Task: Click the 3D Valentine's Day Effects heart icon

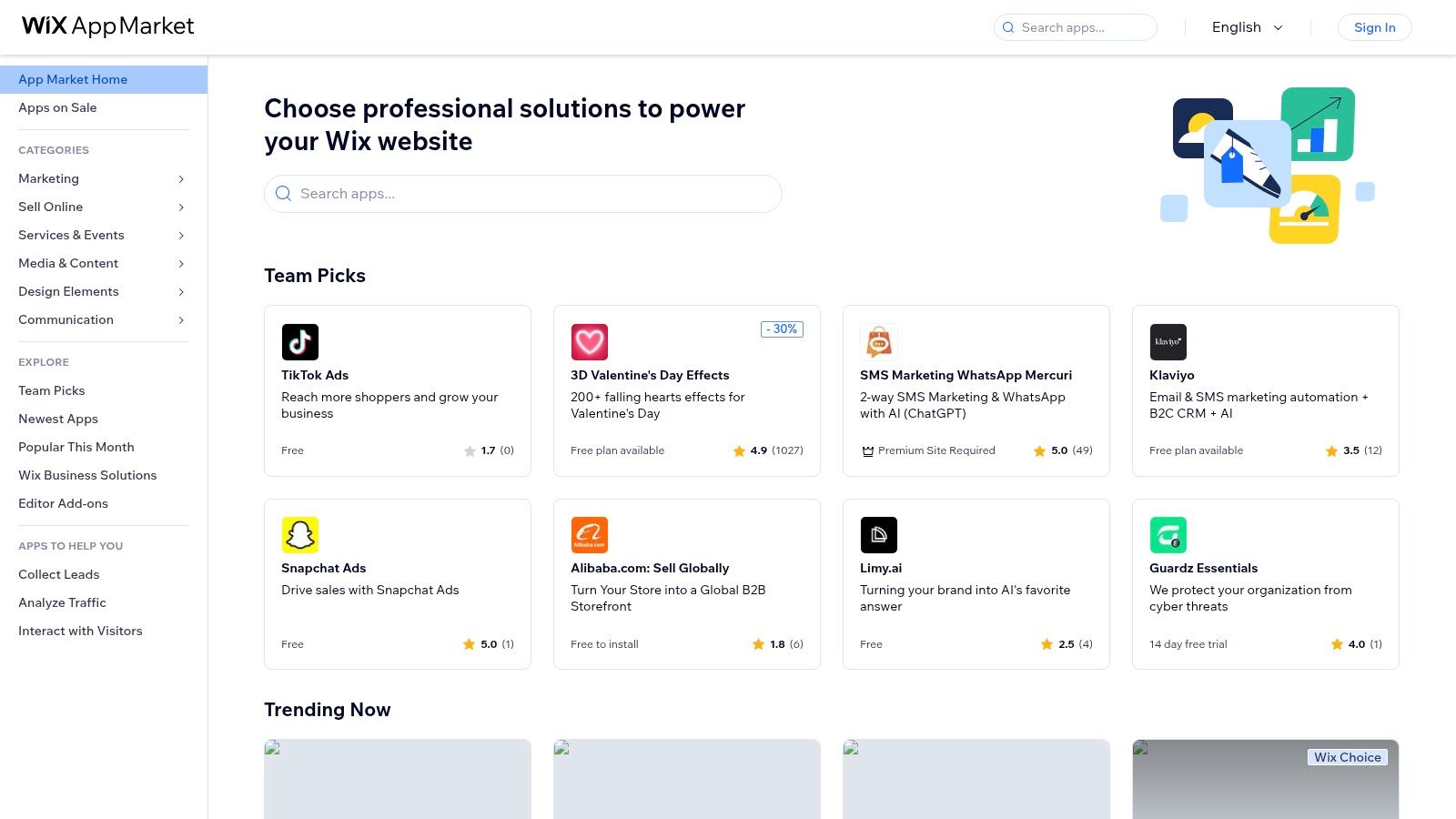Action: pos(590,342)
